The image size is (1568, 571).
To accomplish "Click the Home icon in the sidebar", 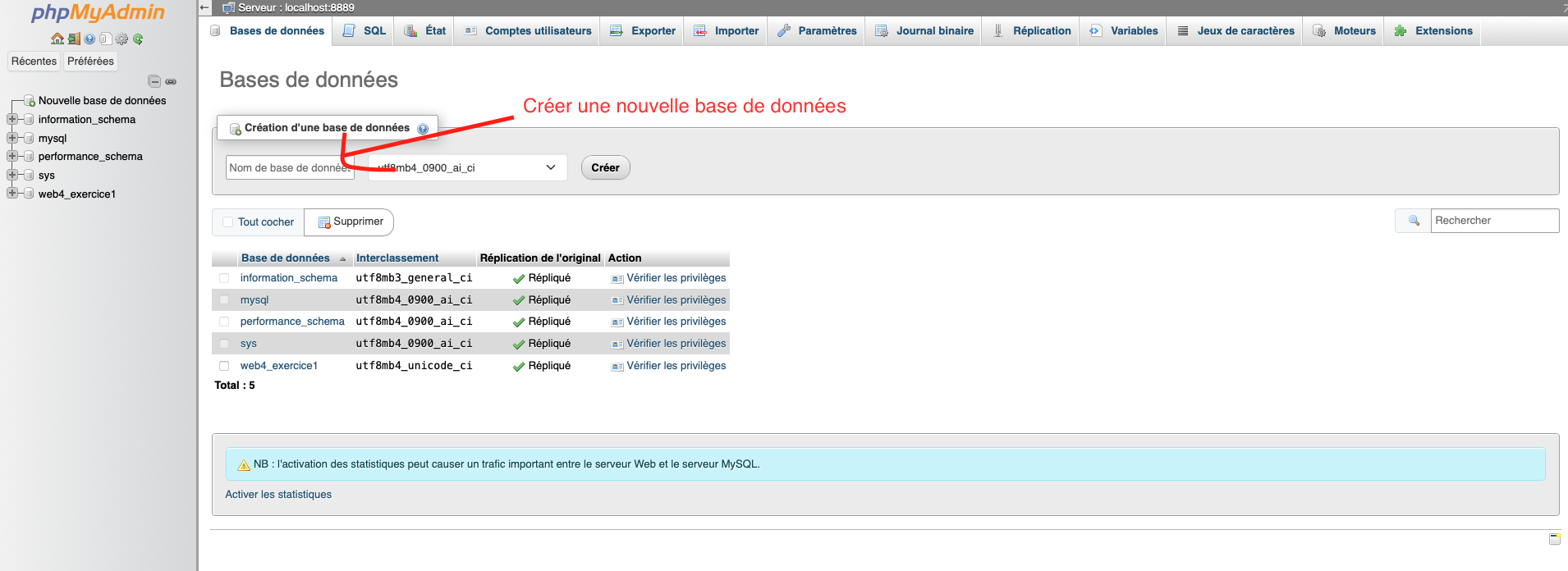I will point(57,39).
